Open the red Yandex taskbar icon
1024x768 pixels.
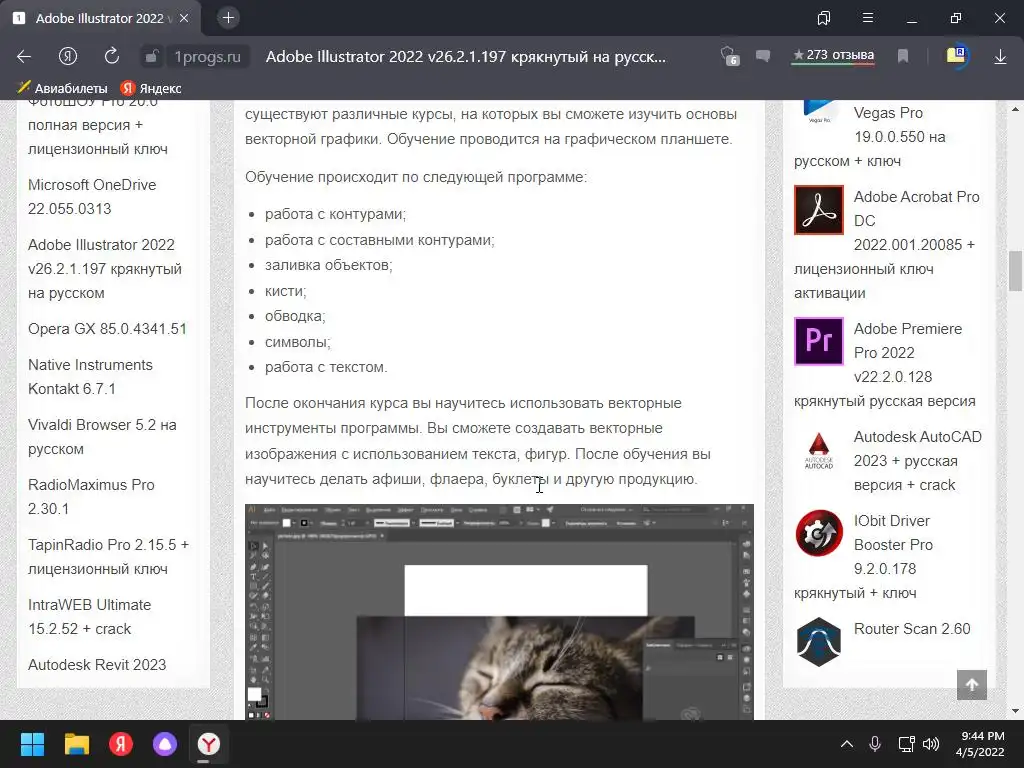coord(121,744)
